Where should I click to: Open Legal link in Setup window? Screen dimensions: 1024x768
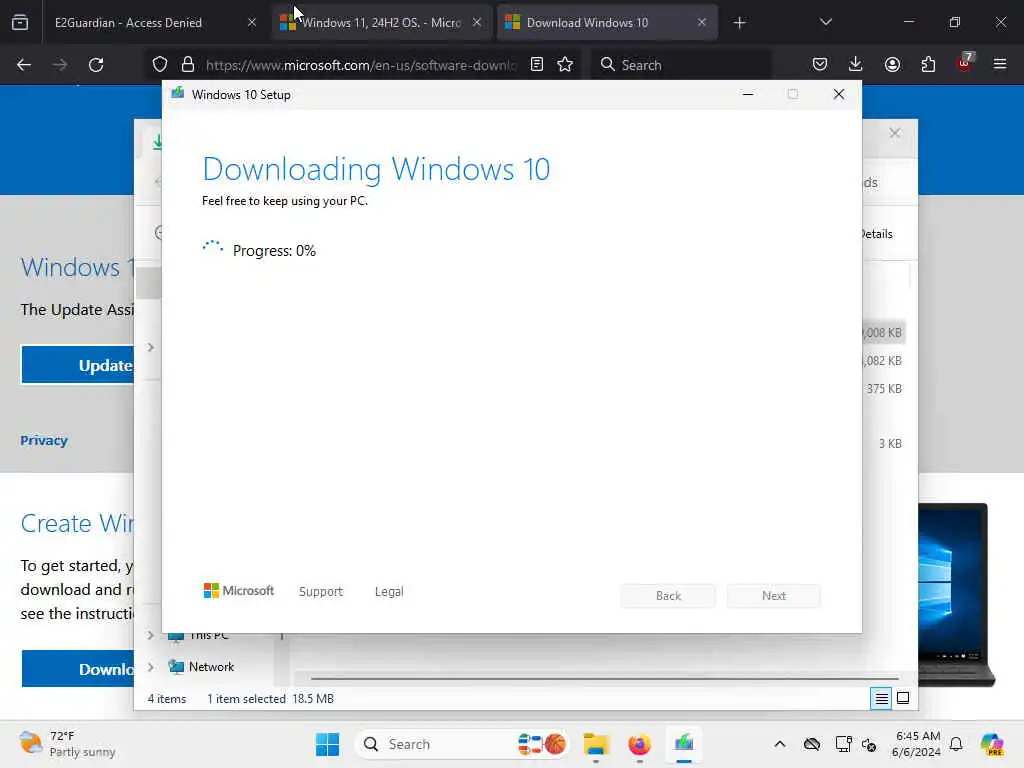tap(389, 592)
